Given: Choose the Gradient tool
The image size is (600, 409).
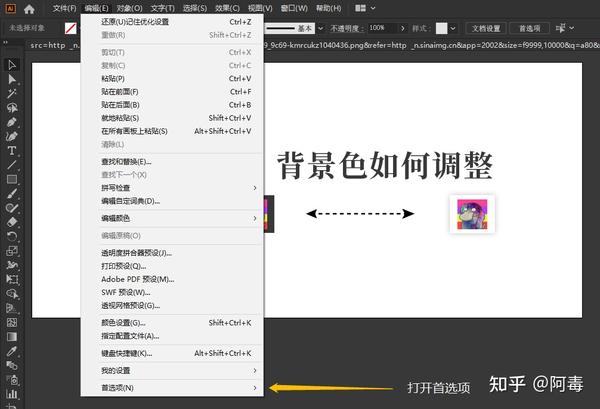Looking at the screenshot, I should pyautogui.click(x=12, y=337).
